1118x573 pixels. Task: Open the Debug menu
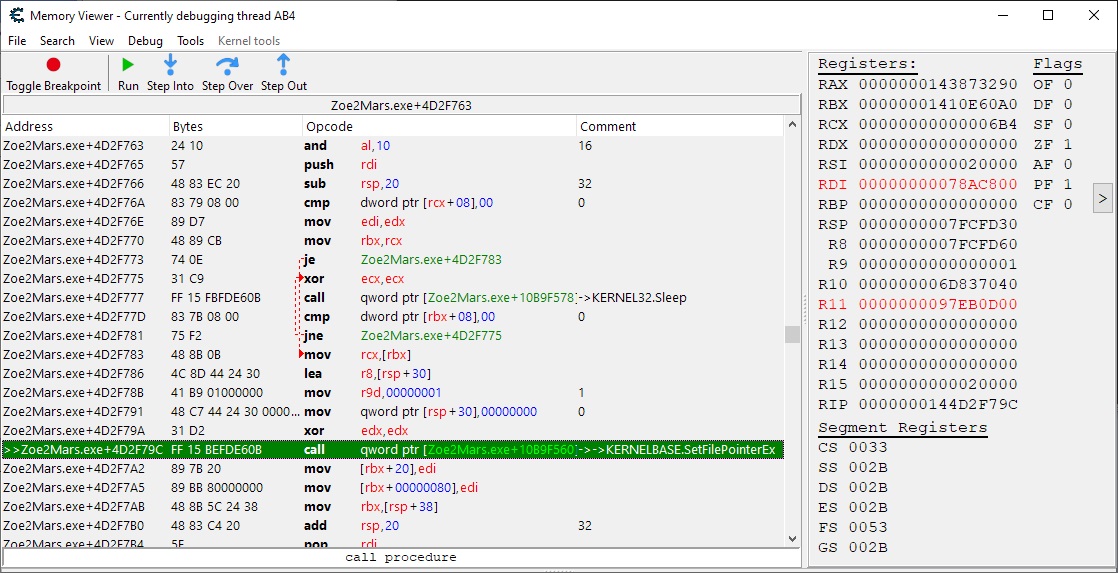click(x=145, y=41)
